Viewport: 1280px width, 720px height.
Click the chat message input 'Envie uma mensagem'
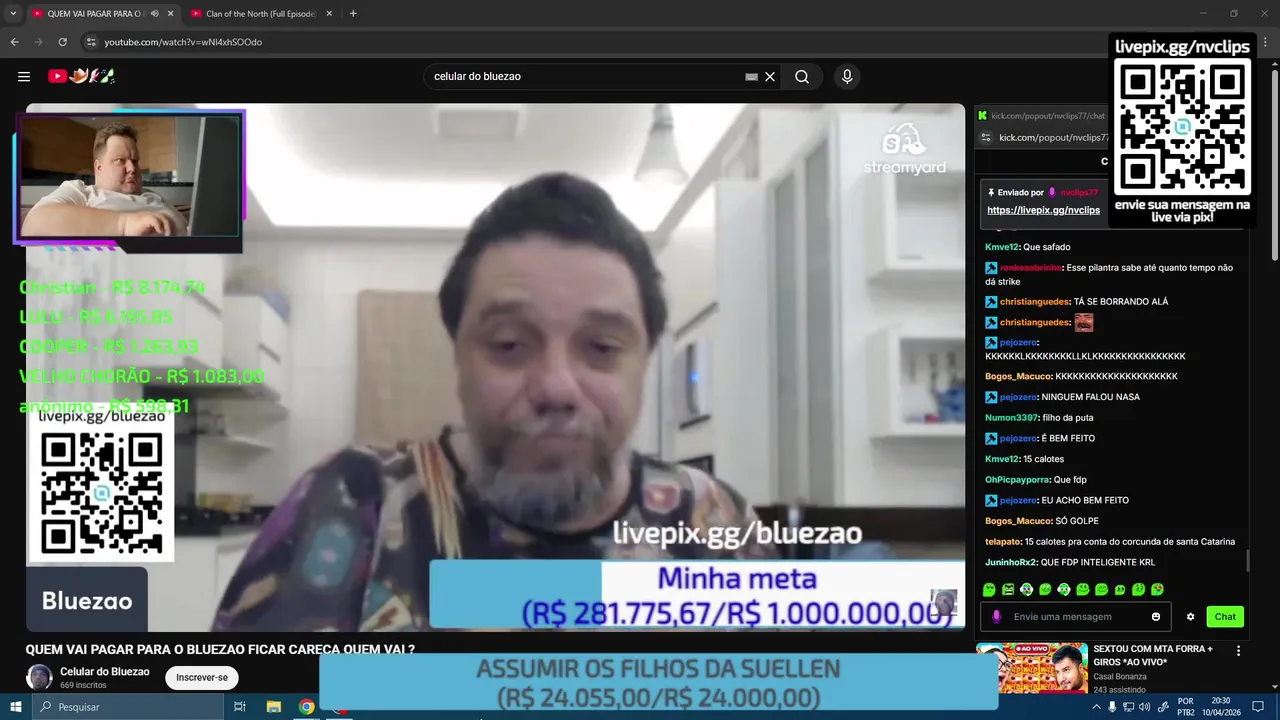coord(1076,617)
